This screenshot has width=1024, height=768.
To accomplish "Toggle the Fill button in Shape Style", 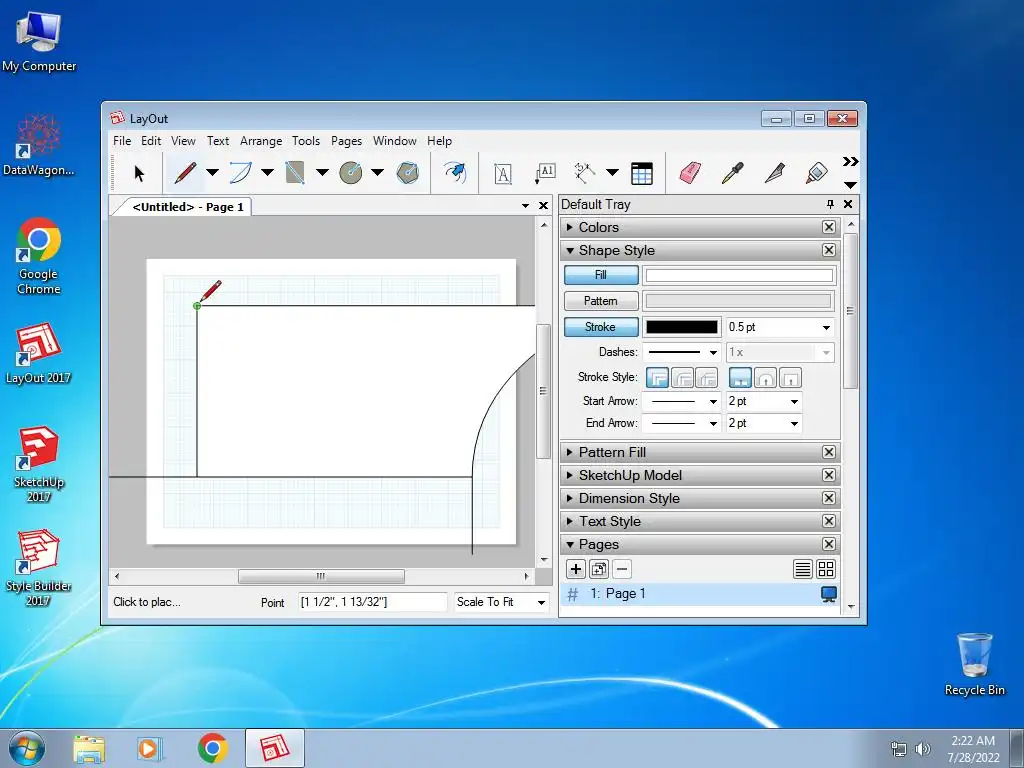I will (601, 275).
